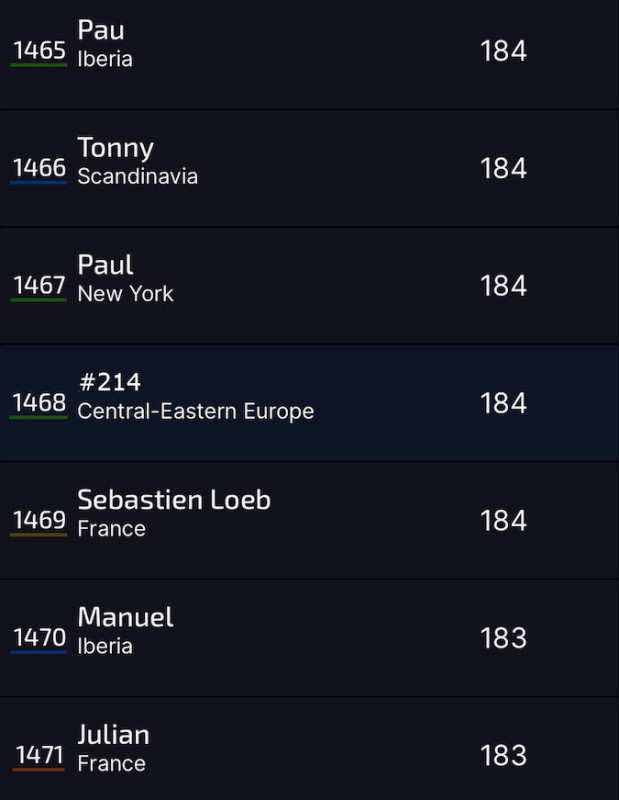Click Sebastien Loeb's score of 184
Viewport: 619px width, 800px height.
tap(503, 520)
